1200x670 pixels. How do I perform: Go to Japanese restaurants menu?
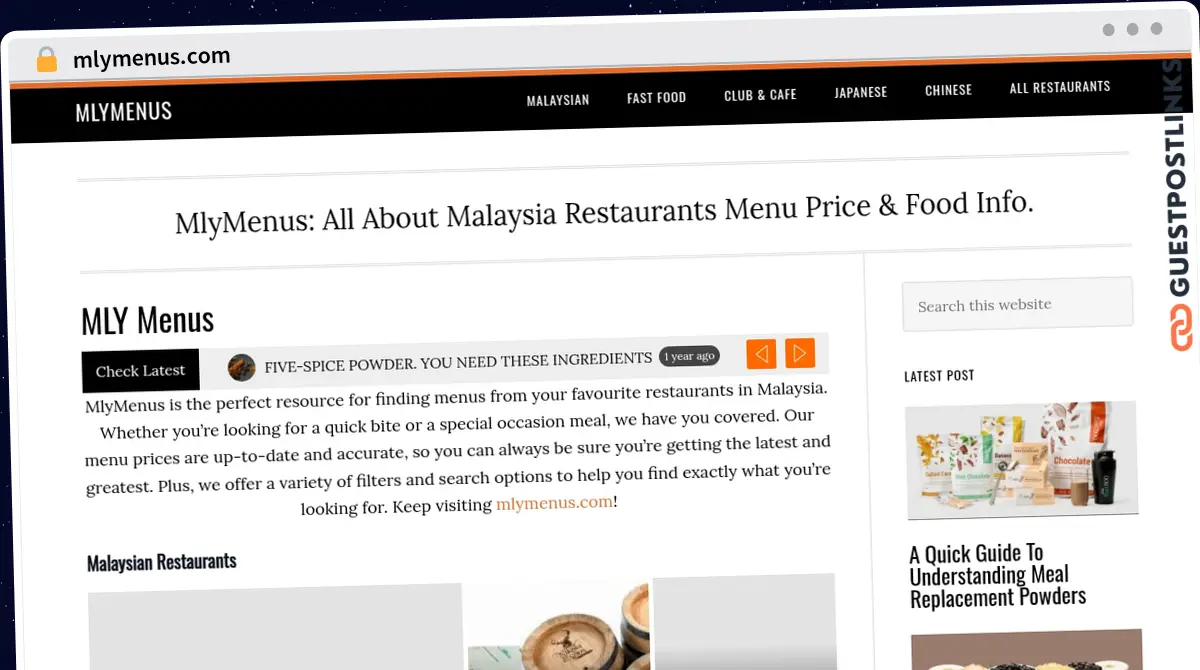coord(861,92)
